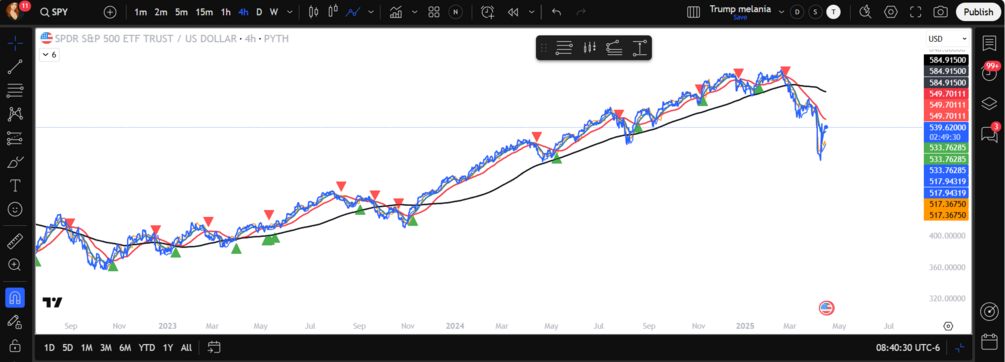Open the go to date calendar icon
Image resolution: width=1005 pixels, height=362 pixels.
[x=214, y=347]
